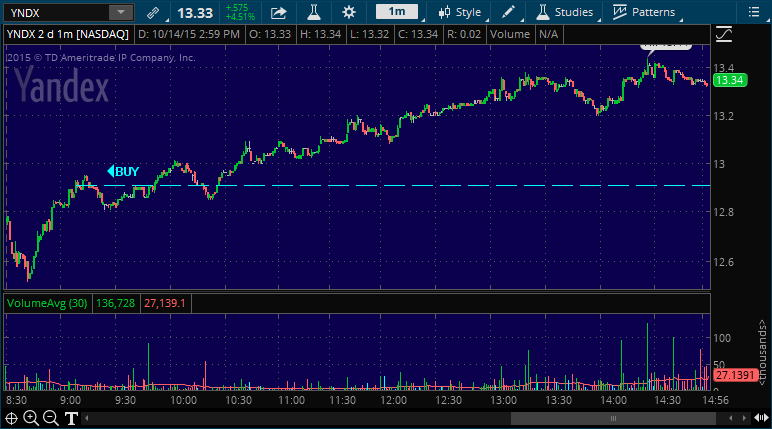Click the chart drawing icon at right
Screen dimensions: 772x429
tap(724, 34)
